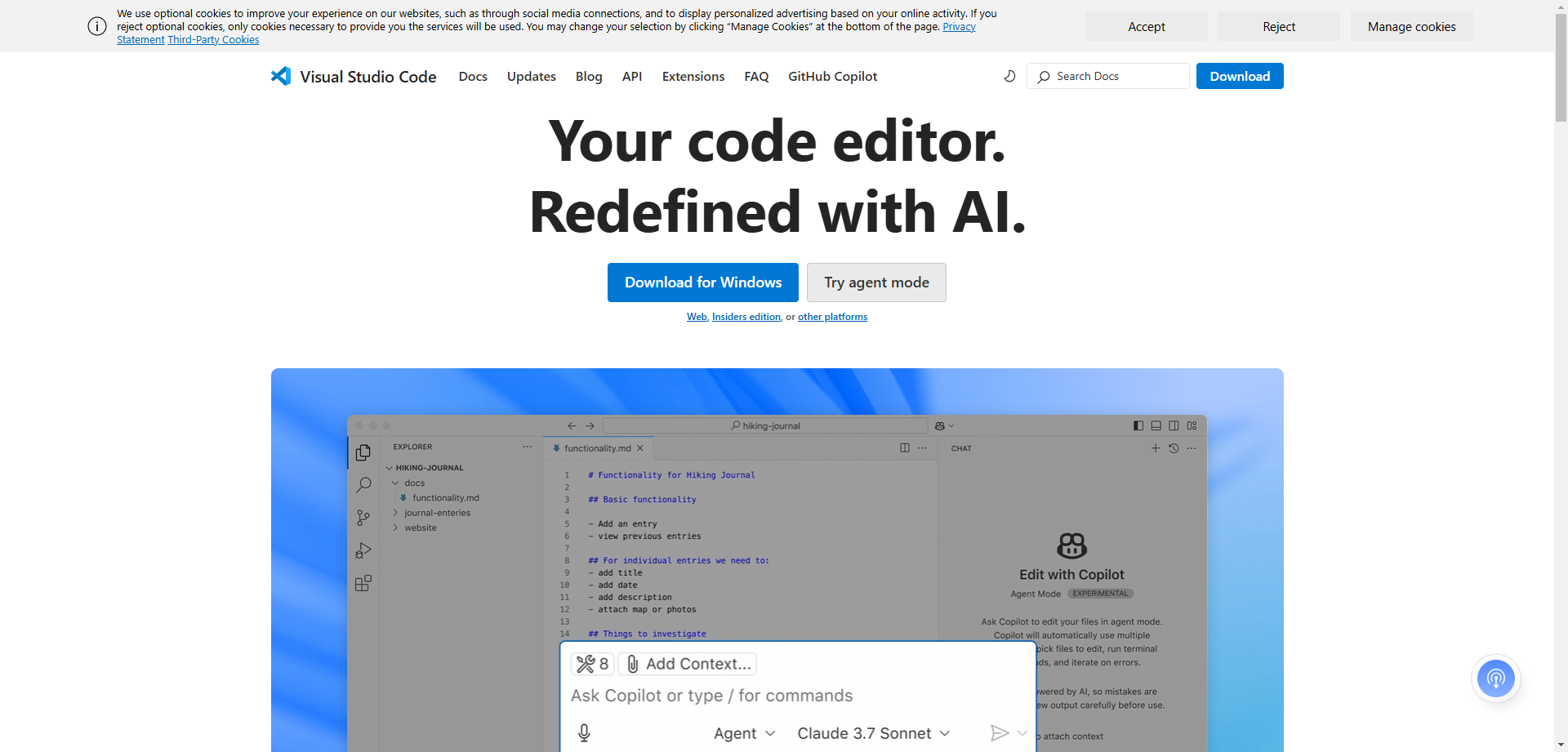Click the Visual Studio Code logo icon
This screenshot has width=1568, height=752.
pos(281,76)
